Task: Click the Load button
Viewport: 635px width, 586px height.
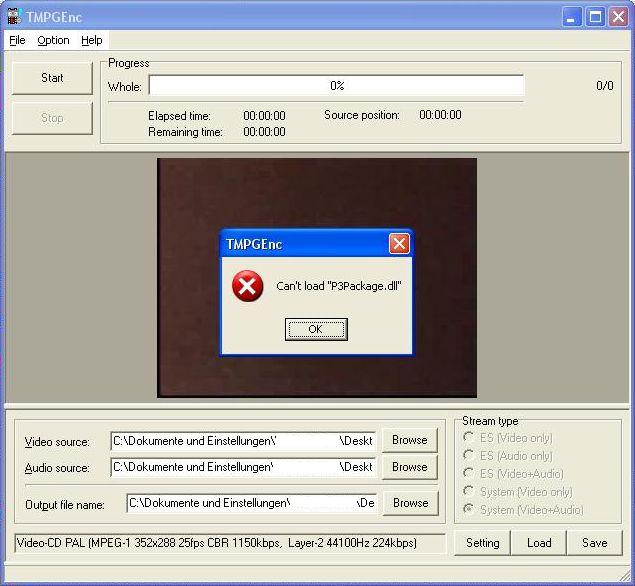Action: (539, 543)
